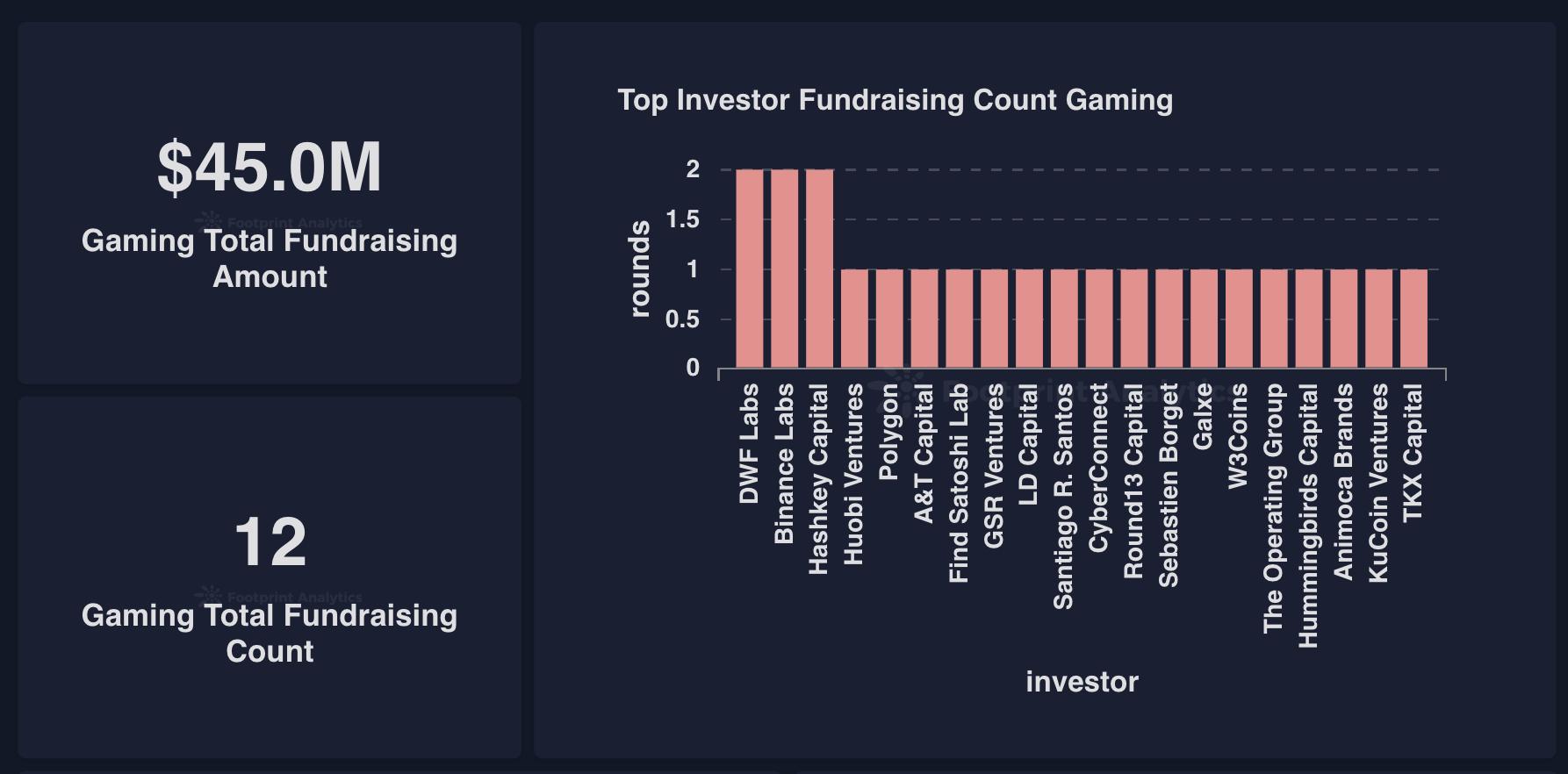This screenshot has width=1568, height=774.
Task: Click the DWF Labs bar
Action: tap(750, 269)
